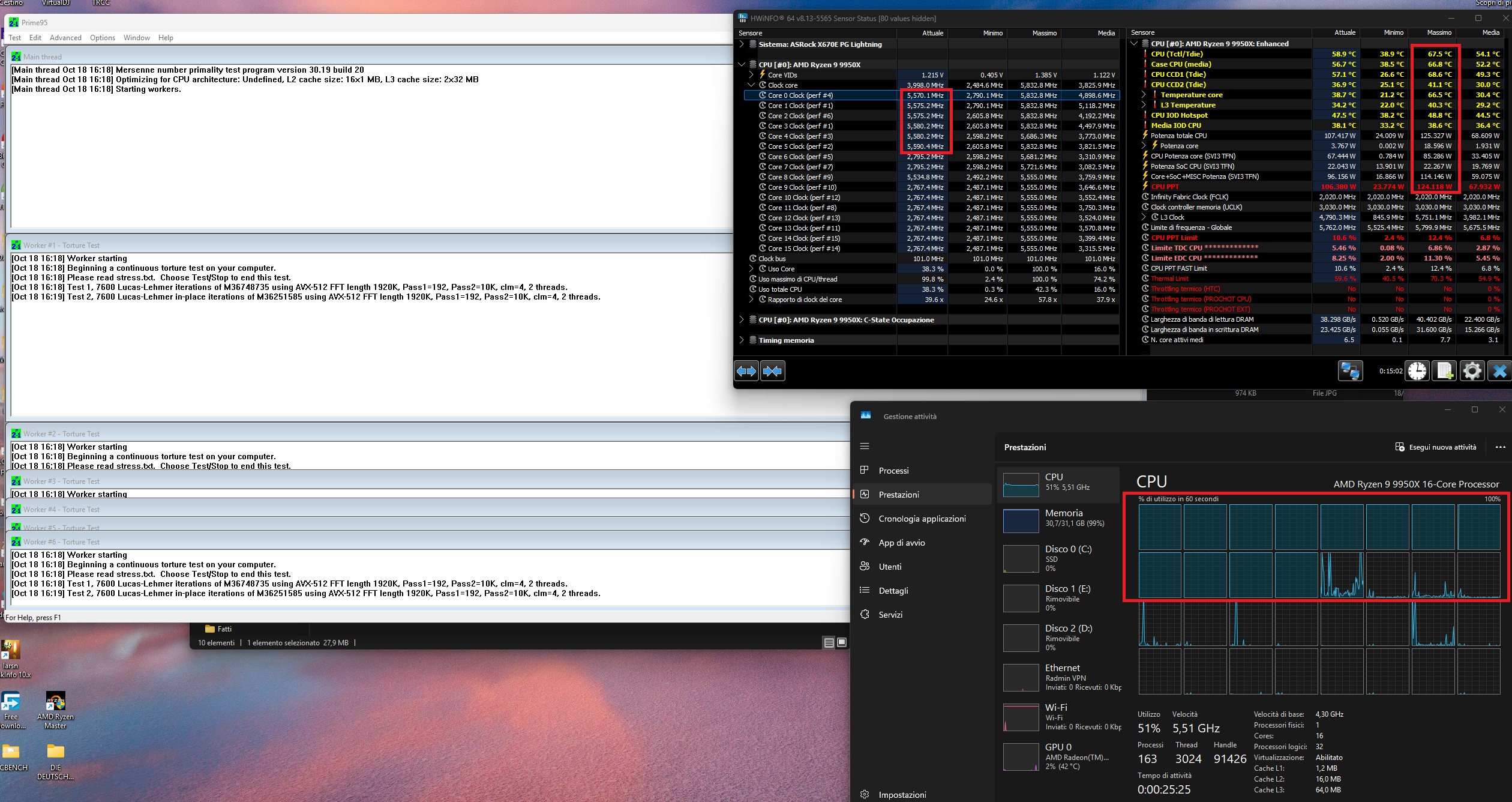Image resolution: width=1512 pixels, height=802 pixels.
Task: Click blue X icon in HWiNFO toolbar
Action: point(1499,371)
